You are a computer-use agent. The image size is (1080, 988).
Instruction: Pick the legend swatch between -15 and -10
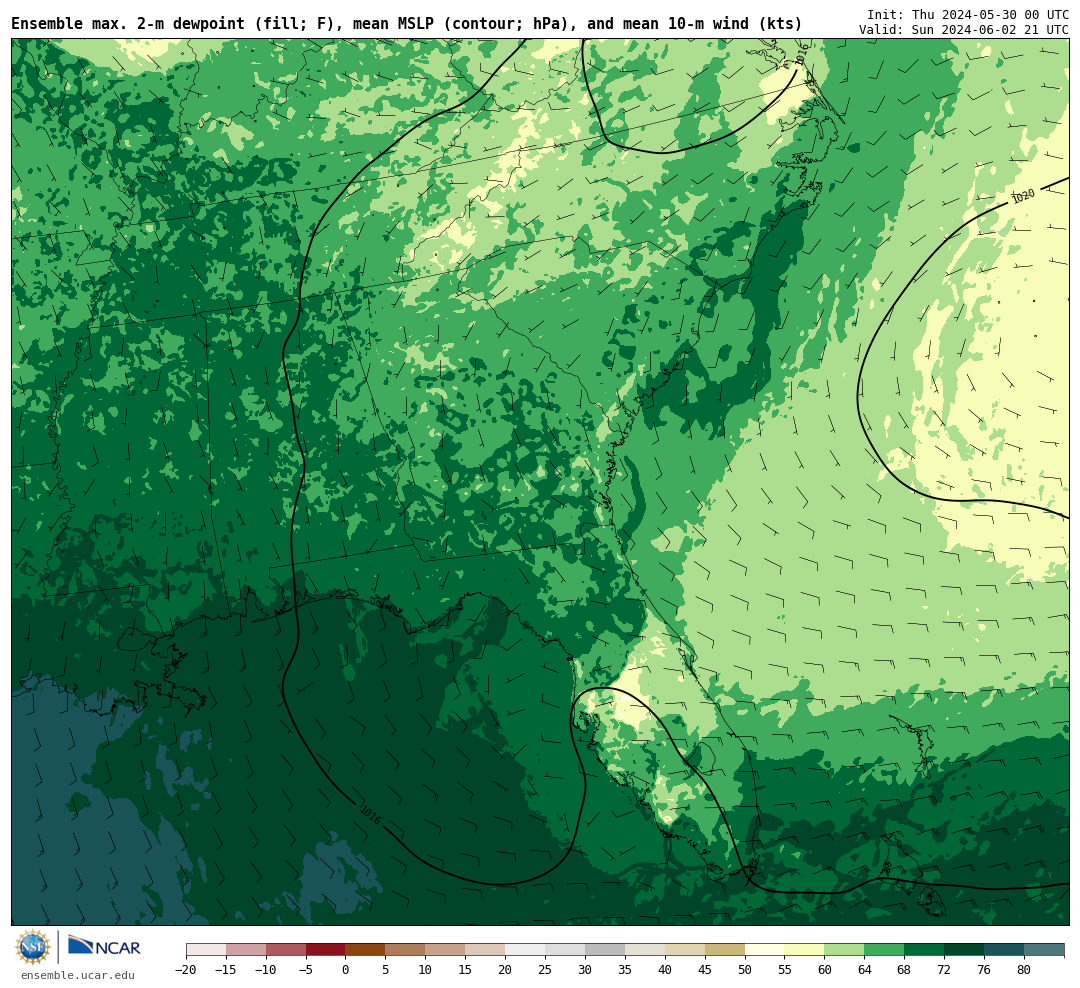tap(246, 950)
